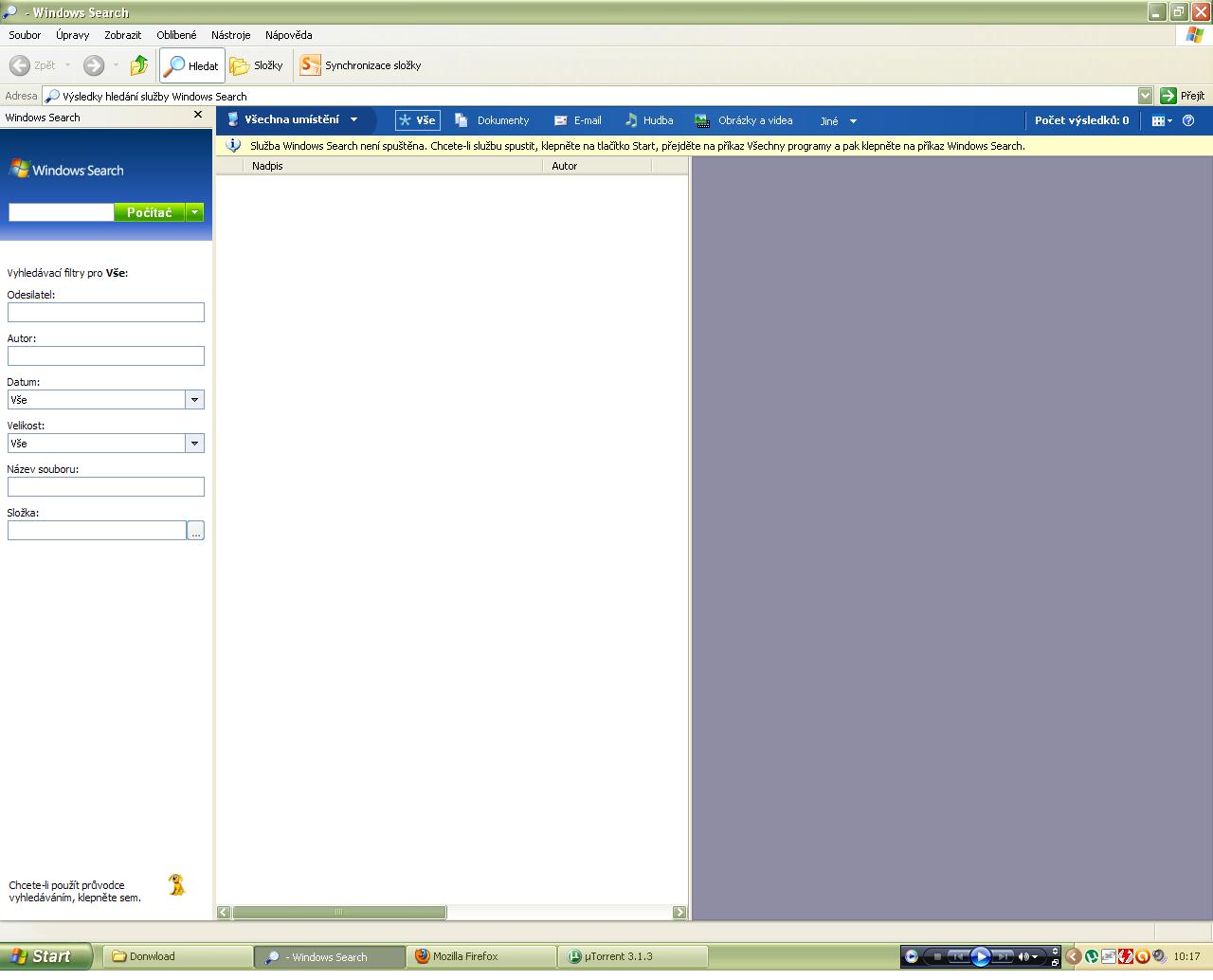Open the view options grid dropdown
Viewport: 1213px width, 980px height.
[x=1162, y=120]
